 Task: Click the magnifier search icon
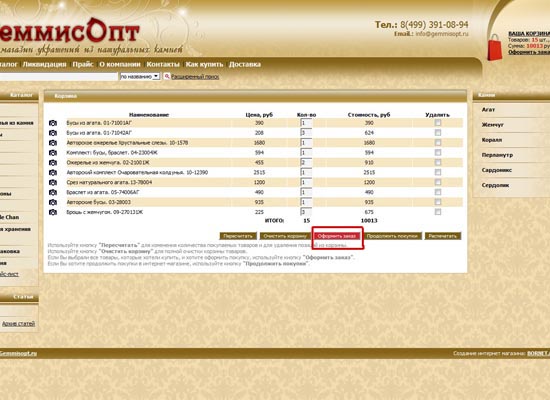tap(167, 76)
